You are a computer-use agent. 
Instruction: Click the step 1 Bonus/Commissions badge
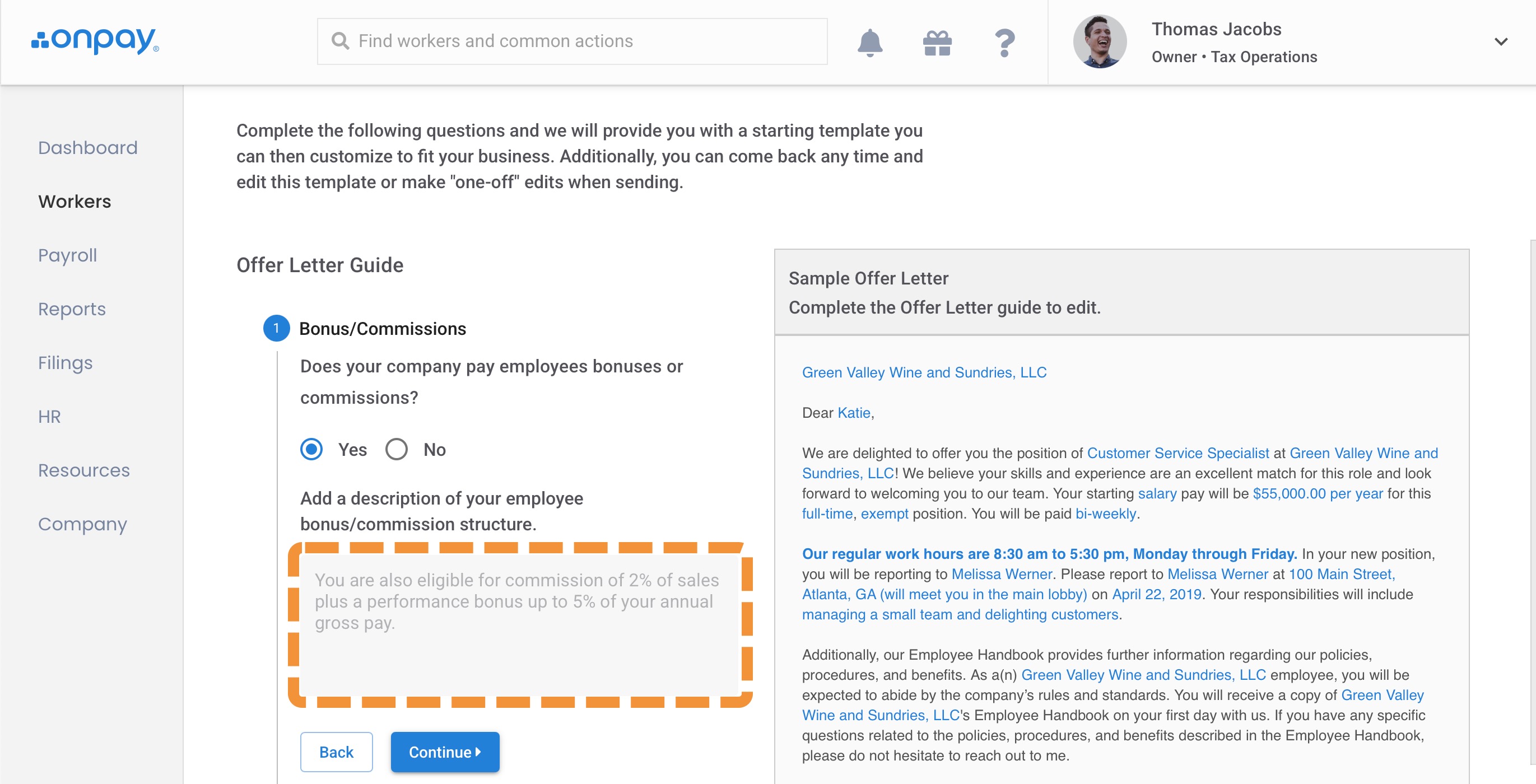276,329
